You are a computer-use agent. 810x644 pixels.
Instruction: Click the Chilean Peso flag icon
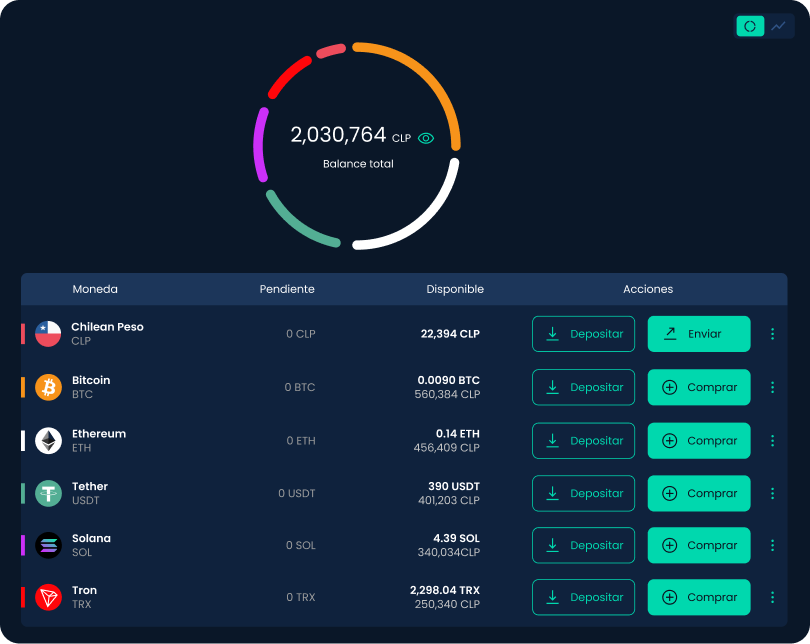[x=47, y=333]
